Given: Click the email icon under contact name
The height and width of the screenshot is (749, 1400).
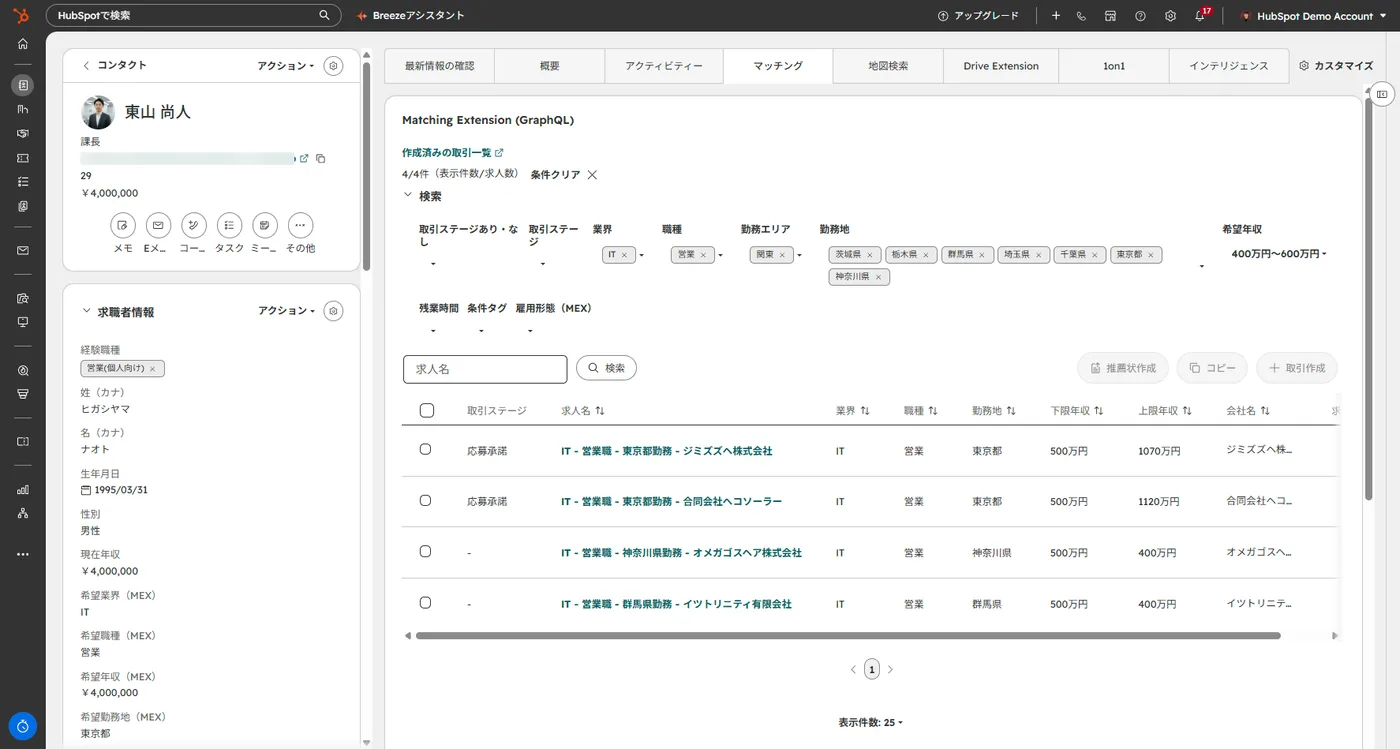Looking at the screenshot, I should pyautogui.click(x=158, y=225).
